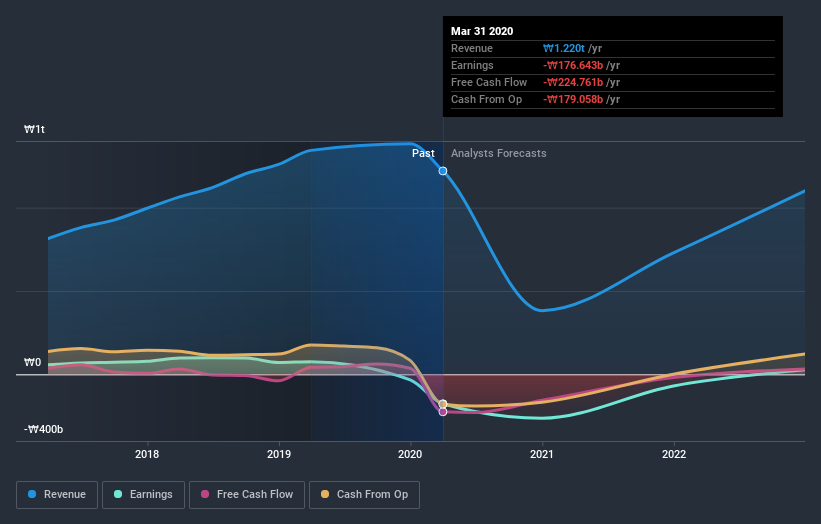Click the Cash From Op row label in tooltip

[x=486, y=99]
